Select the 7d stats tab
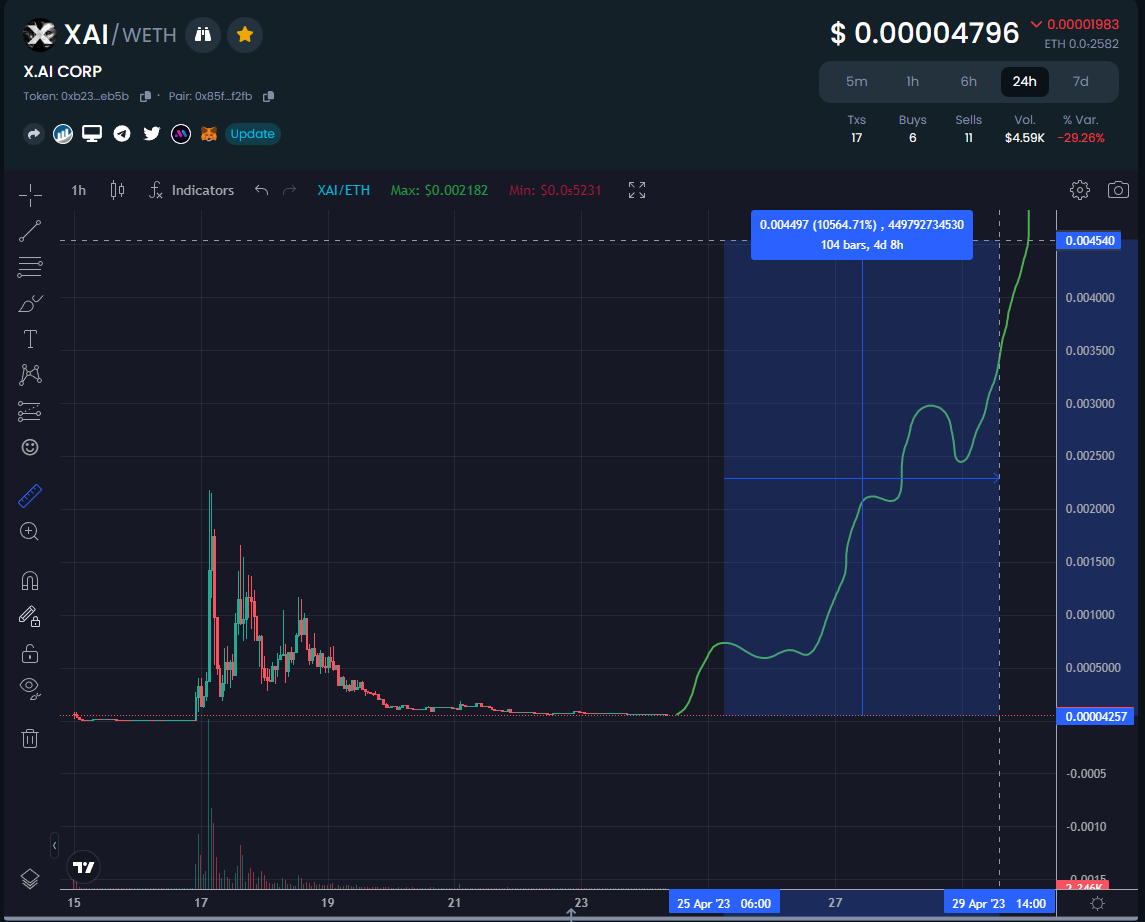 coord(1080,82)
